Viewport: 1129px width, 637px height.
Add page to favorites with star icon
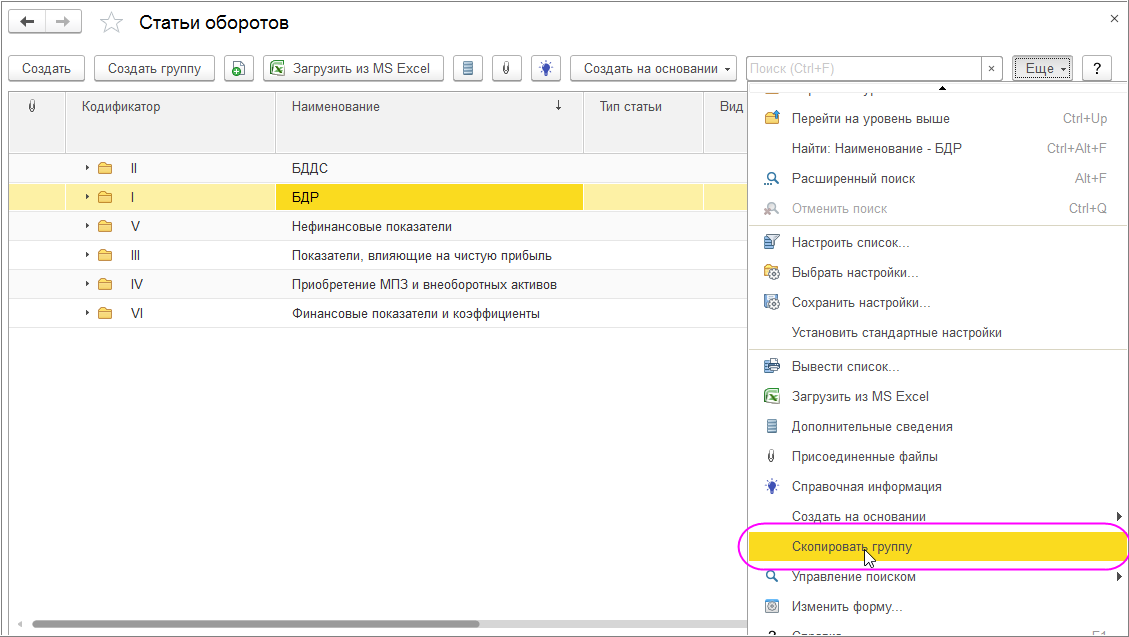[111, 22]
